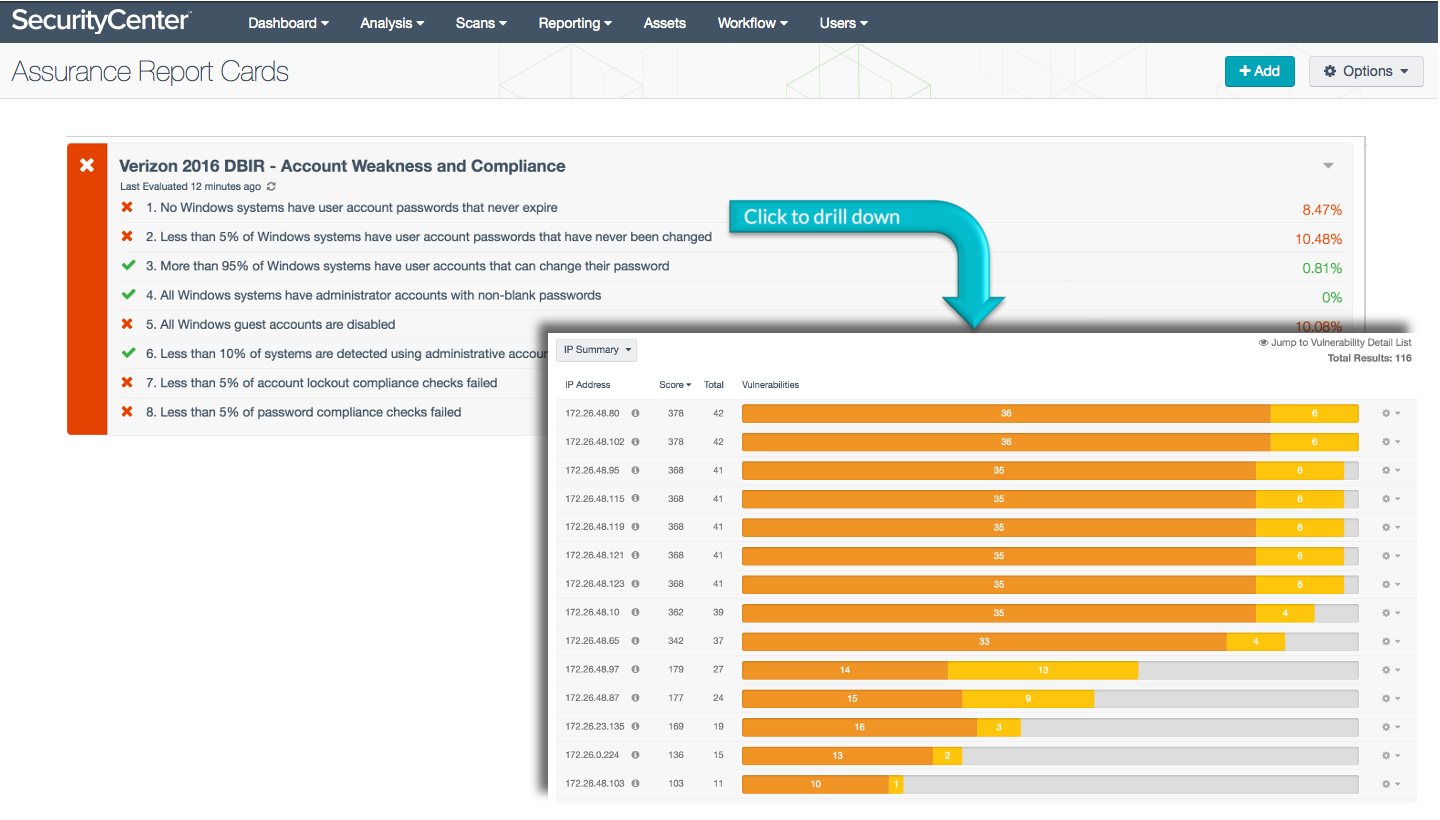Click the 0.81% value of policy 3
Viewport: 1440px width, 820px height.
[1322, 268]
